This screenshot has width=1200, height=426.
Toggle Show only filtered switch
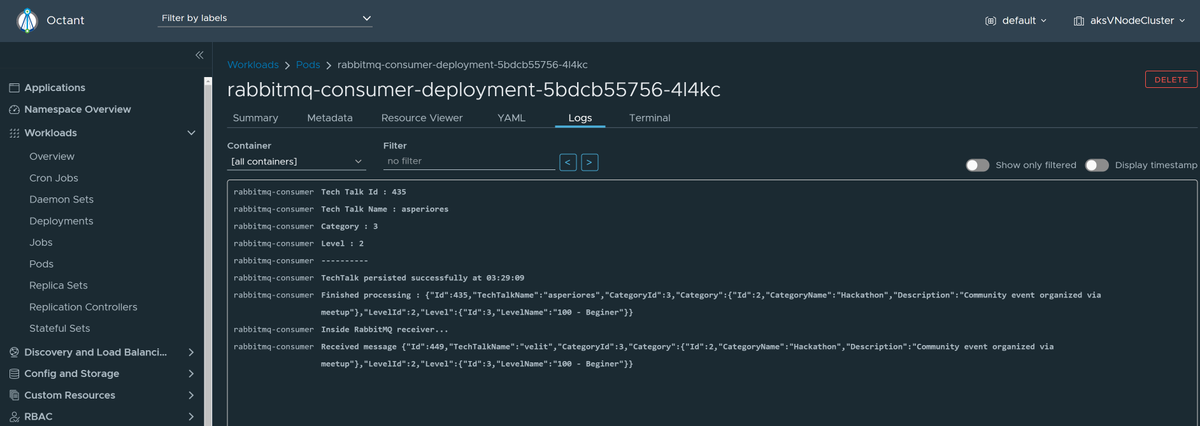(x=977, y=165)
